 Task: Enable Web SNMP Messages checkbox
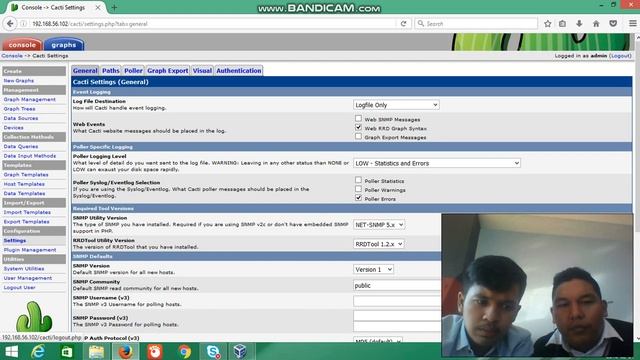coord(358,118)
